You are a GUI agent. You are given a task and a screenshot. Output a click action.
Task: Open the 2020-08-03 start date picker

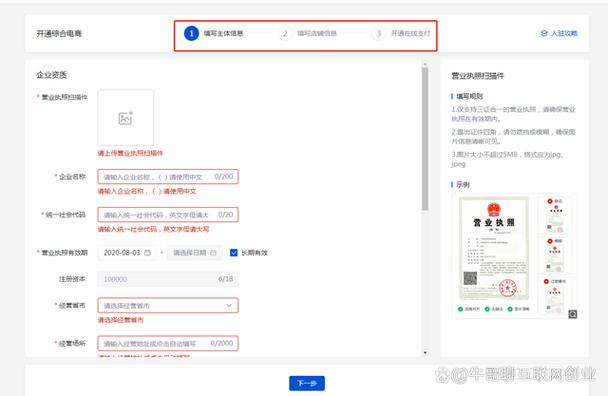pos(127,253)
